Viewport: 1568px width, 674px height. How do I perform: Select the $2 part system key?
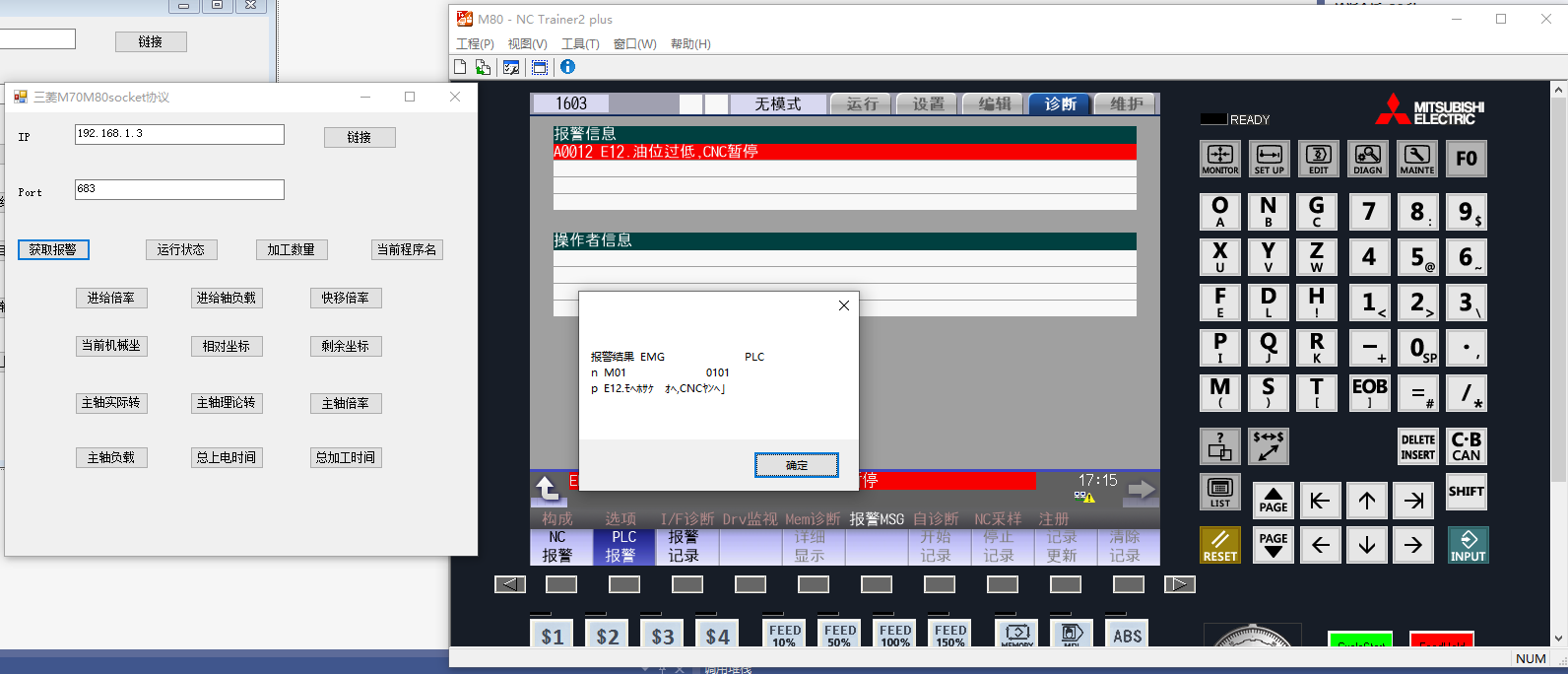[x=607, y=635]
